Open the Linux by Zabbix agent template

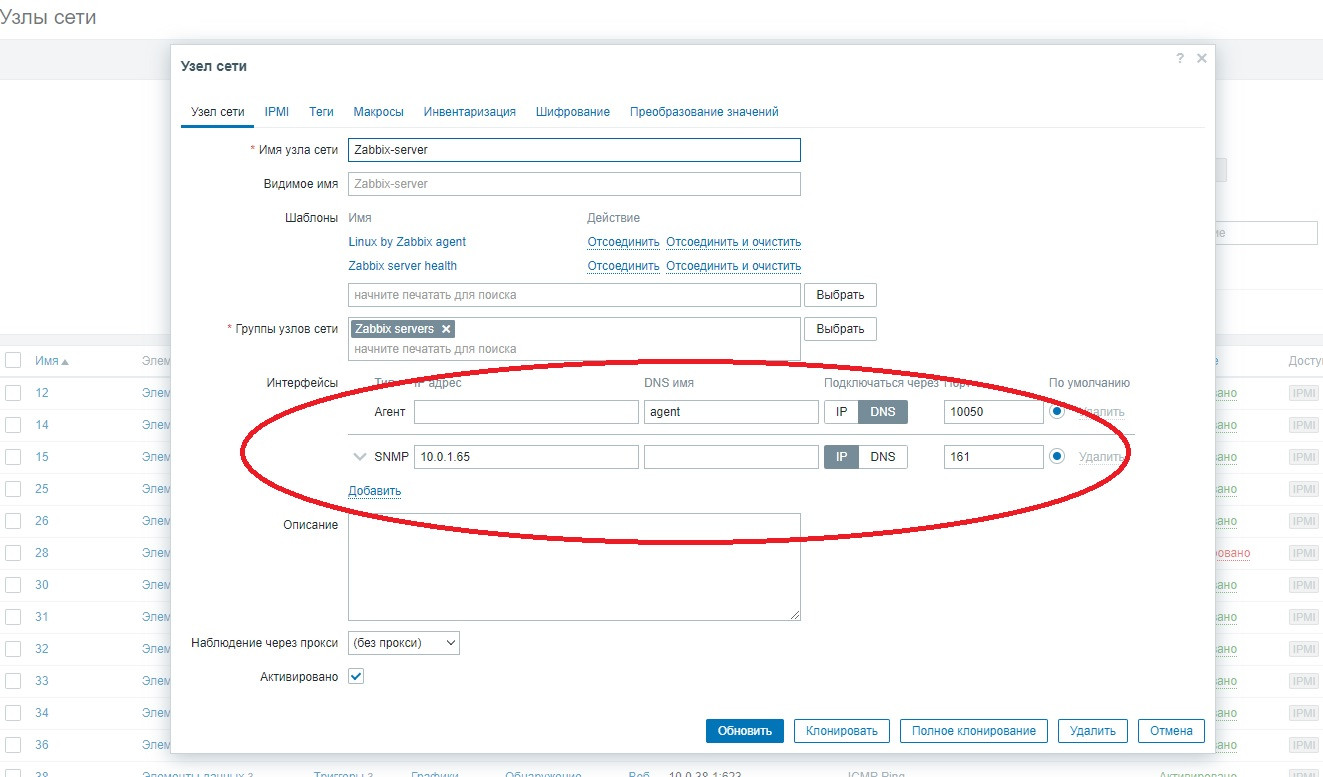407,242
